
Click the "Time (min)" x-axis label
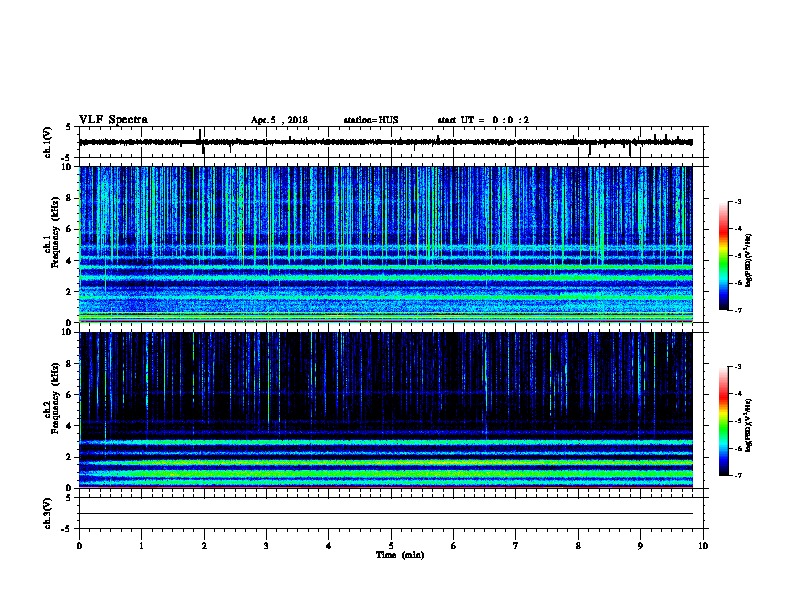tap(400, 555)
